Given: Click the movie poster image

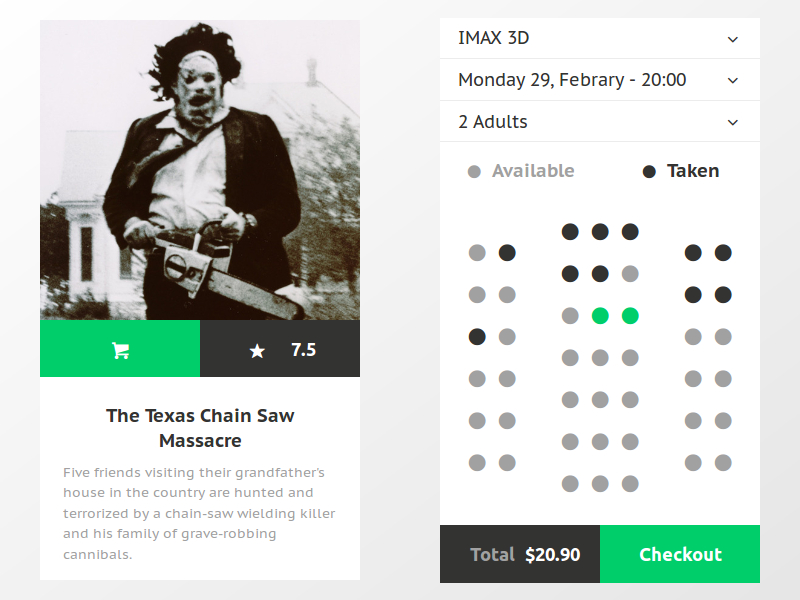Looking at the screenshot, I should 200,170.
